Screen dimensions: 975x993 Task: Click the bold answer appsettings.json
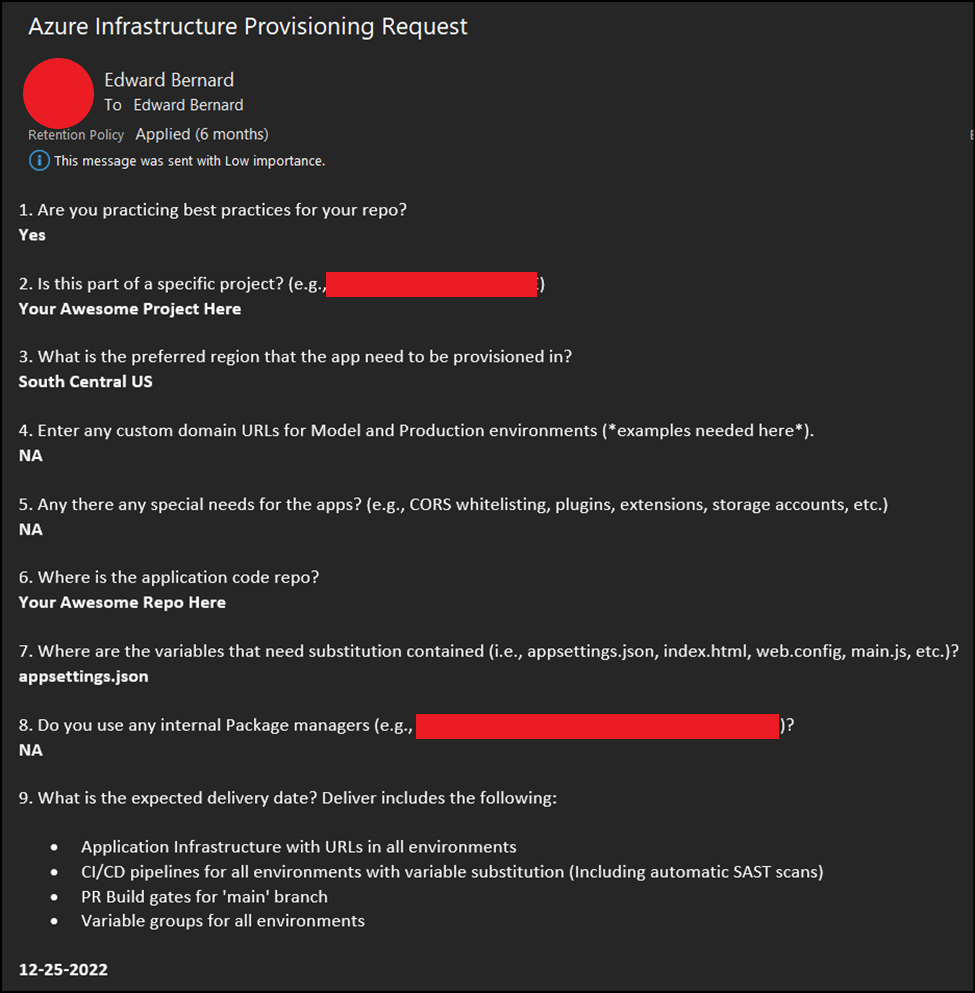[84, 676]
